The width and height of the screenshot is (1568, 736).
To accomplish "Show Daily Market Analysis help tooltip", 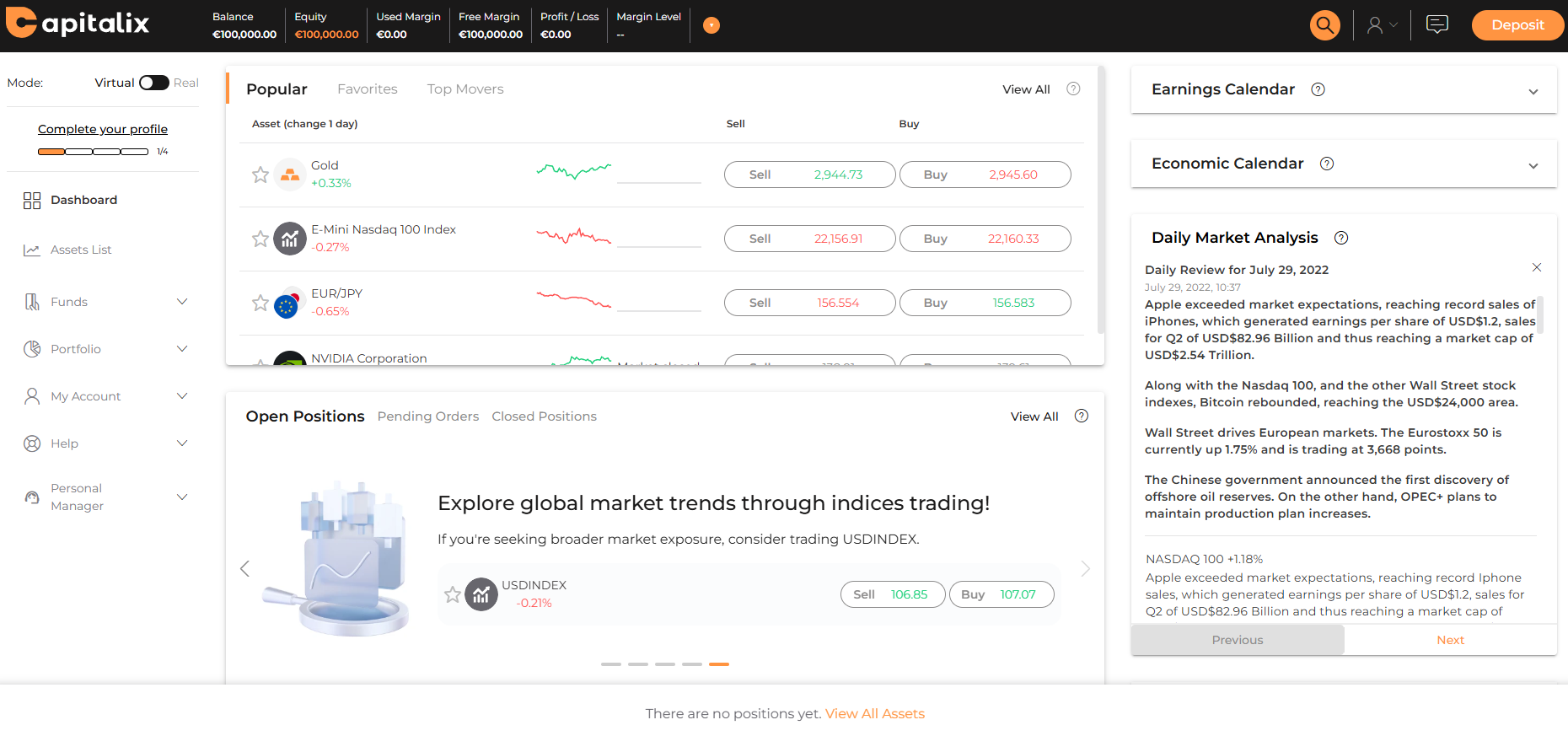I will coord(1341,238).
